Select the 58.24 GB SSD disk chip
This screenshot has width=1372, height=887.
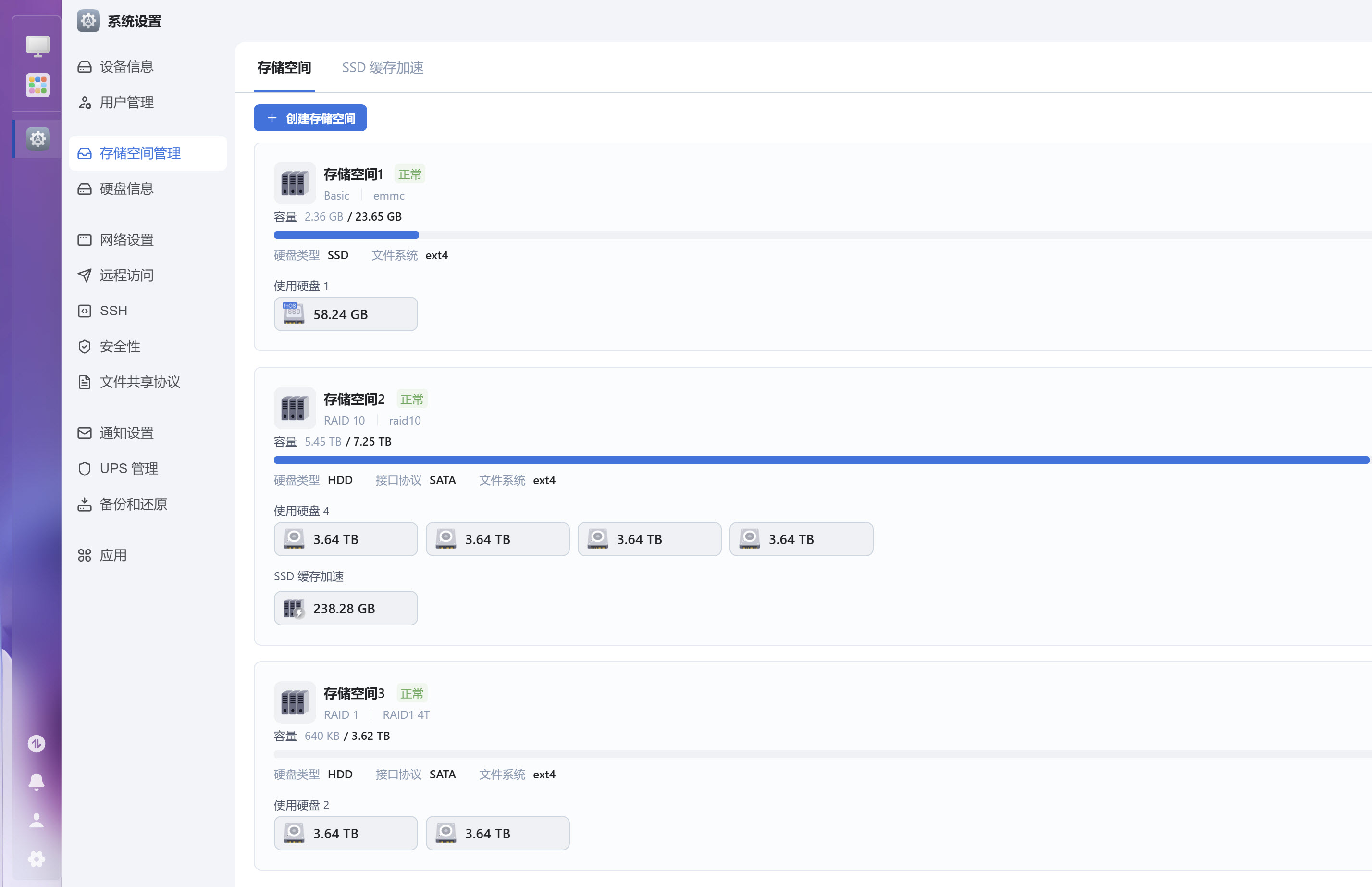[346, 314]
